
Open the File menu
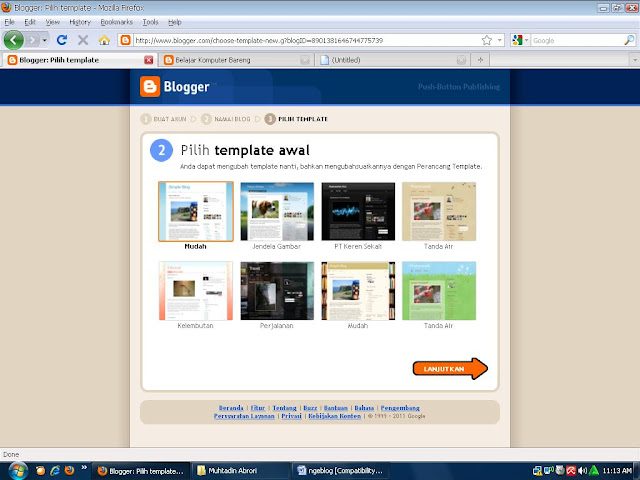coord(9,22)
